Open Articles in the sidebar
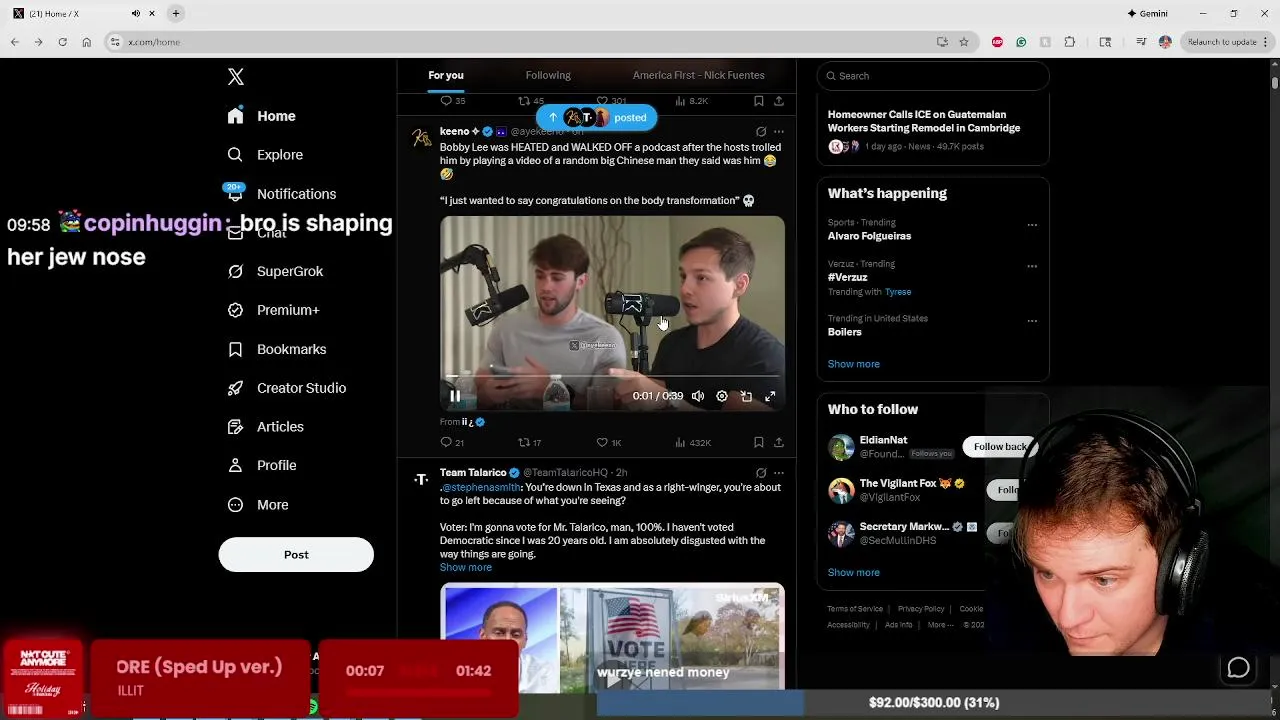Screen dimensions: 1280x720 [x=265, y=427]
